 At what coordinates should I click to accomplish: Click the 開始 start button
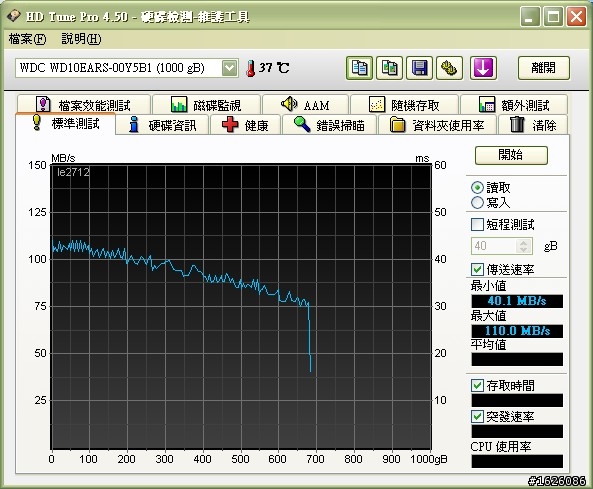point(511,155)
